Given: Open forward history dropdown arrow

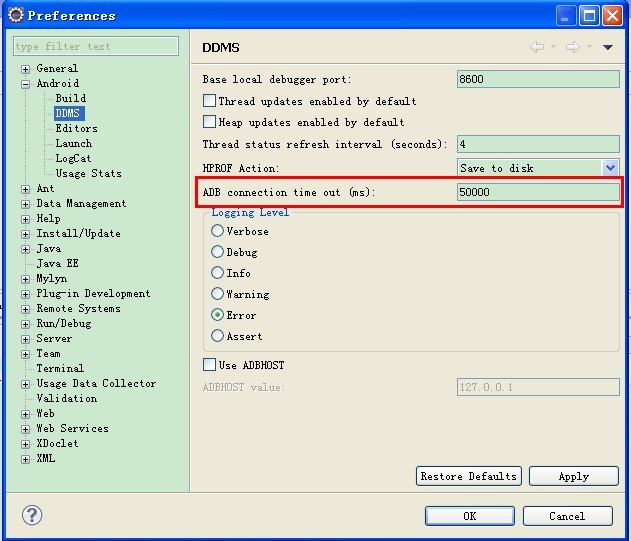Looking at the screenshot, I should click(589, 47).
